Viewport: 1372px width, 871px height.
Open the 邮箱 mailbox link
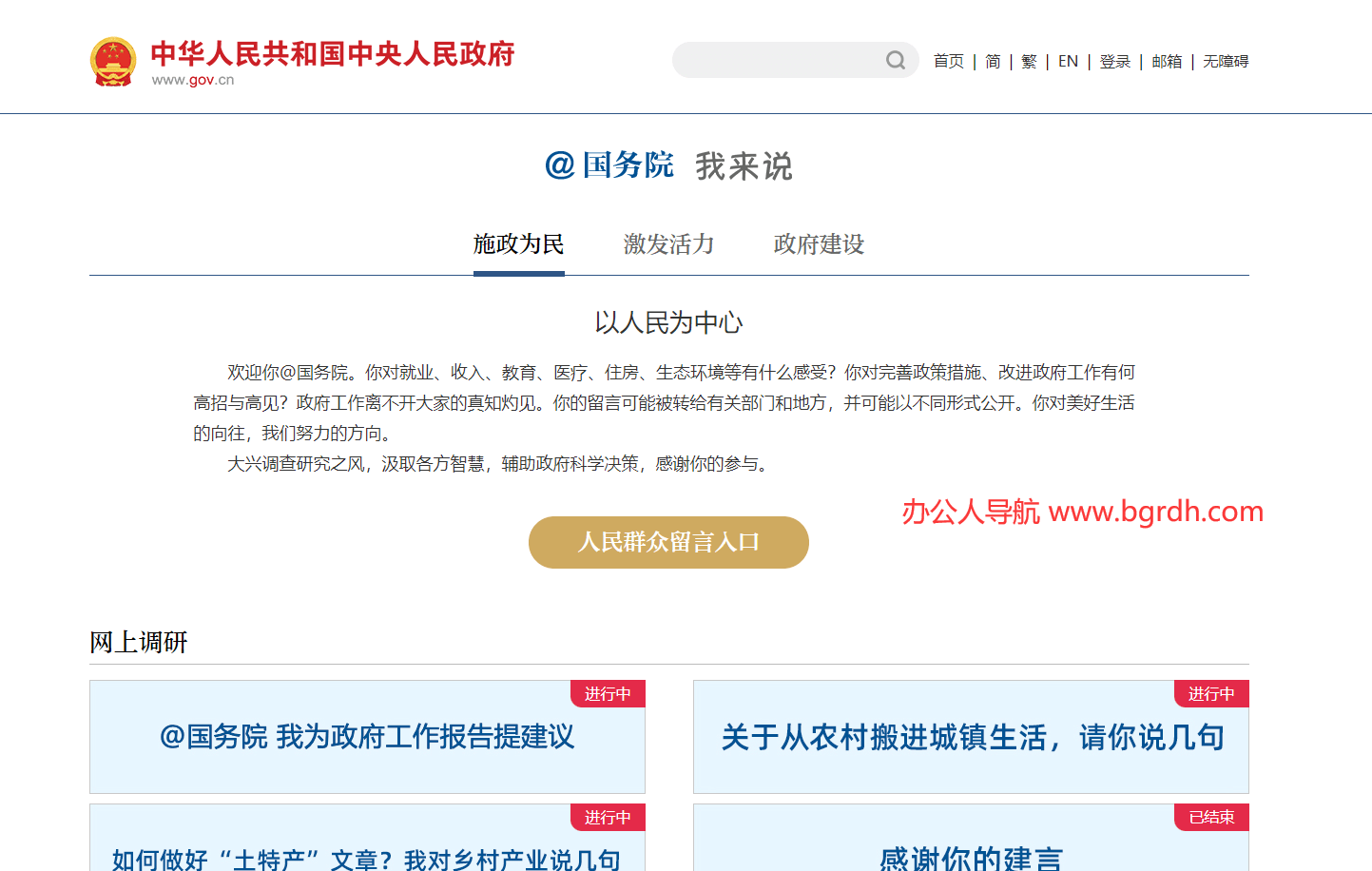[x=1167, y=62]
